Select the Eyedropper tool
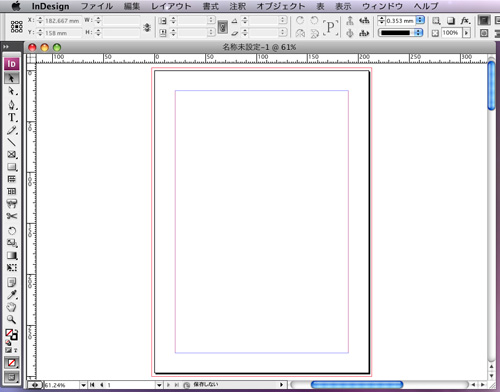Viewport: 500px width, 392px height. tap(11, 295)
